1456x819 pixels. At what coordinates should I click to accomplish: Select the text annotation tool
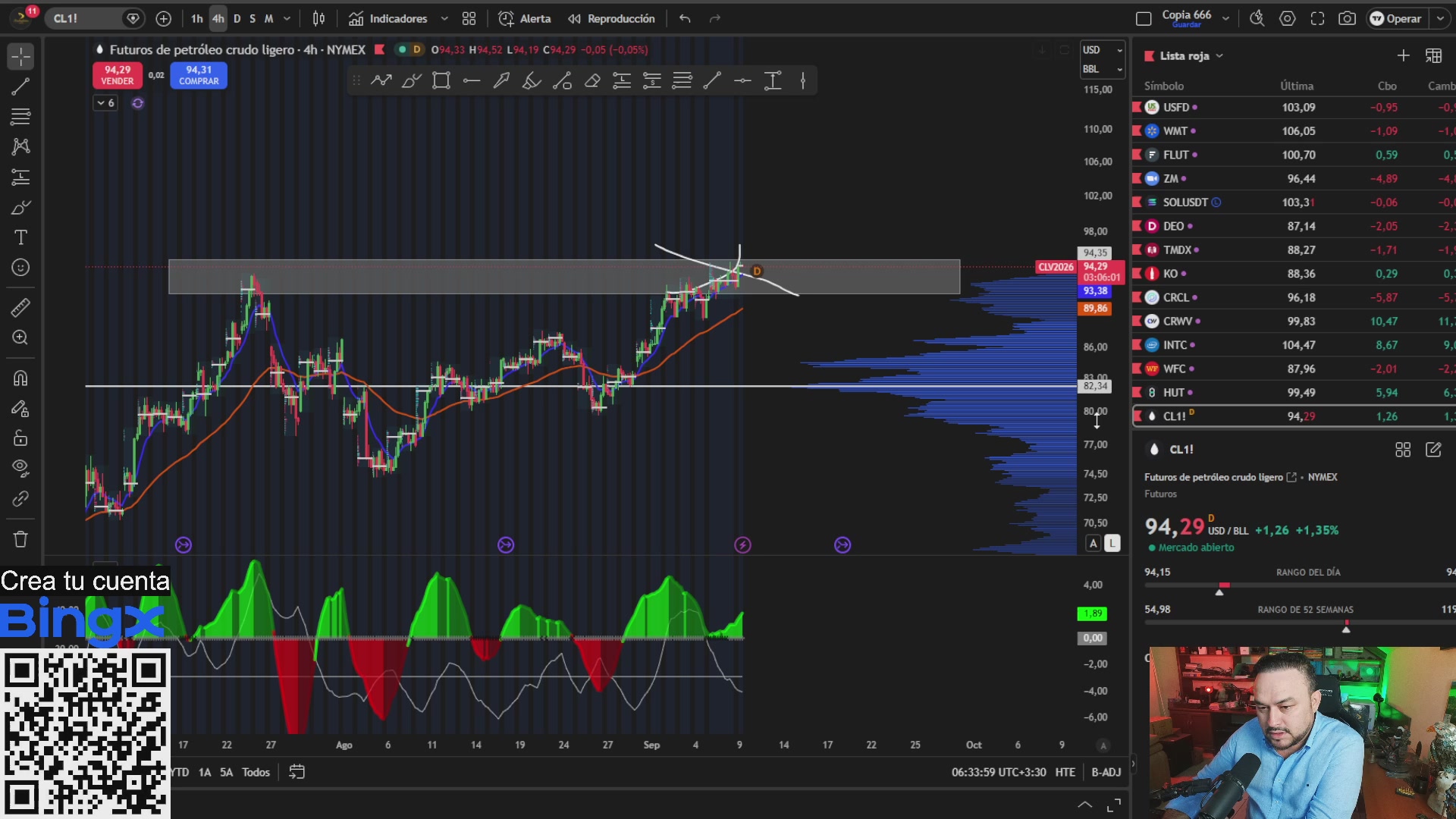(20, 237)
